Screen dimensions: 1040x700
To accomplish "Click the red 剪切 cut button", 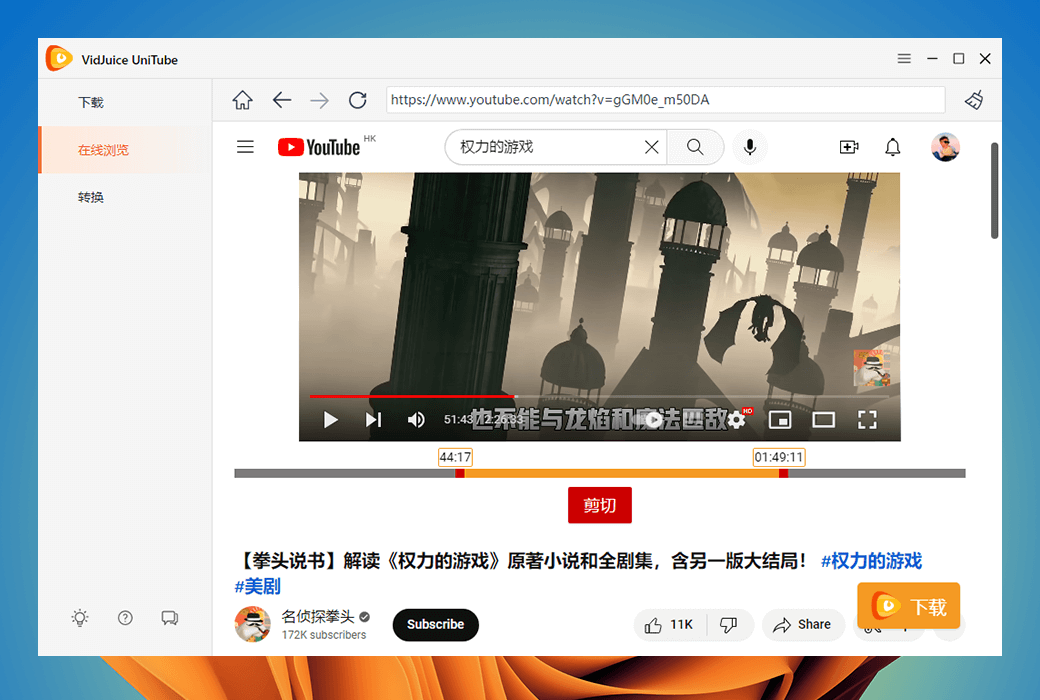I will (600, 505).
